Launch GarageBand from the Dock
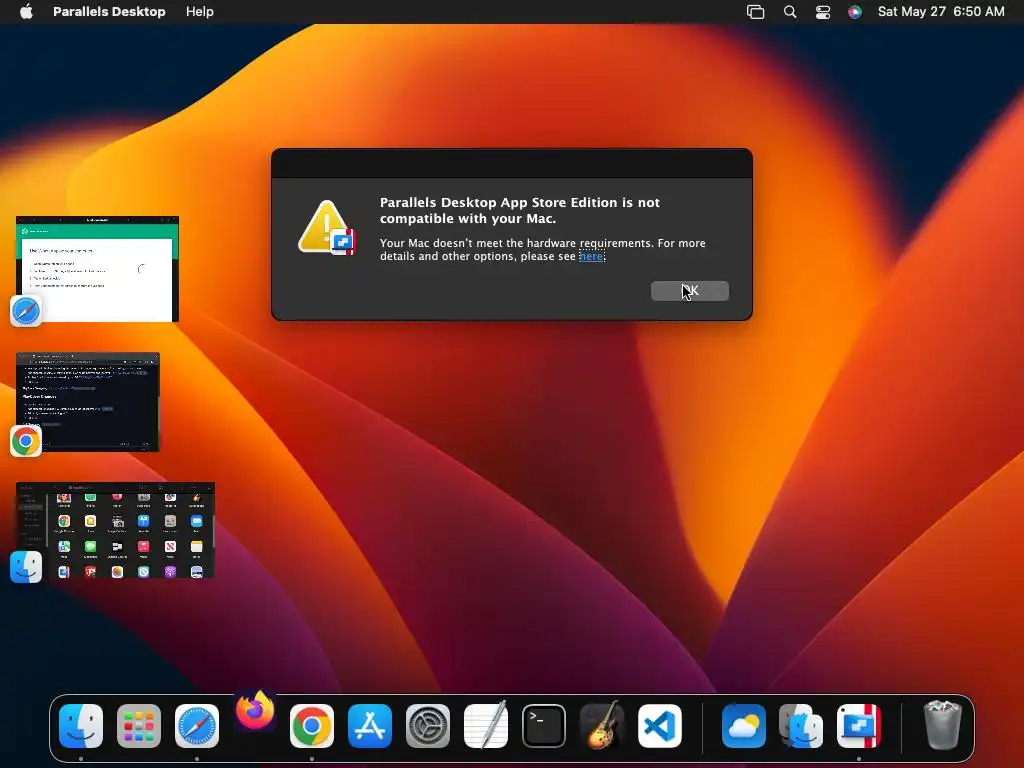 click(x=601, y=725)
